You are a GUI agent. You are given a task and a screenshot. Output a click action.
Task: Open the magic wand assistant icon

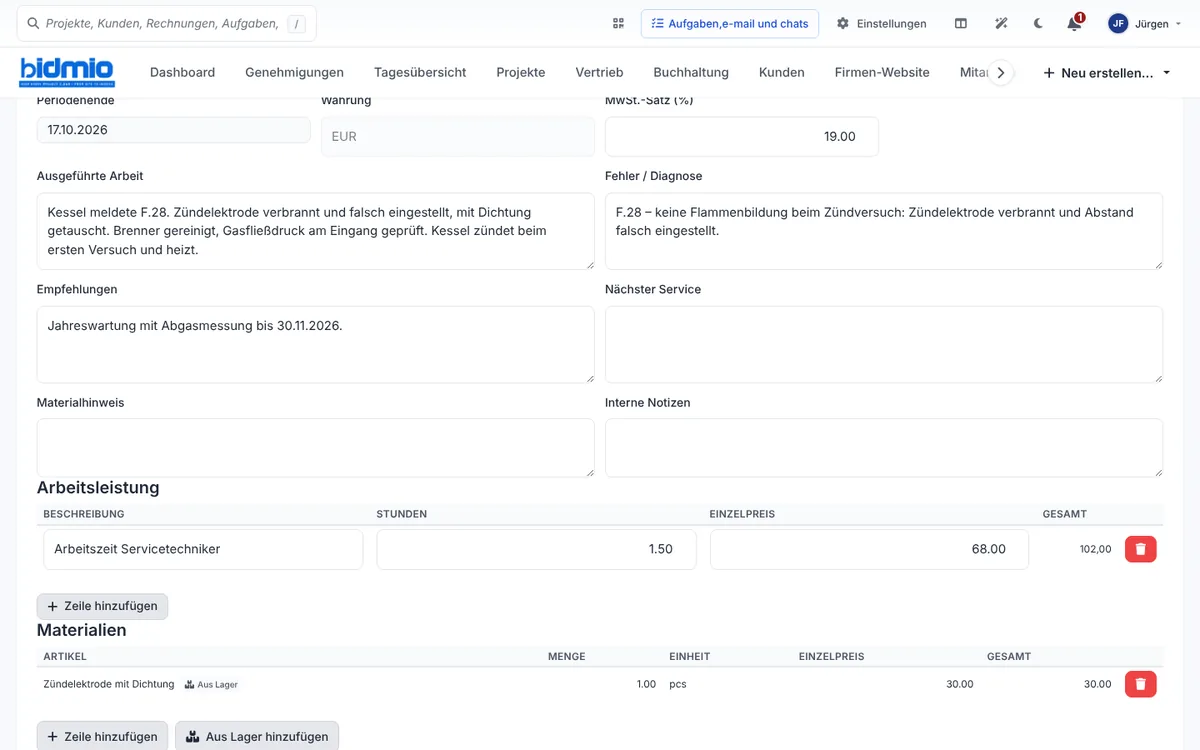click(x=1001, y=24)
